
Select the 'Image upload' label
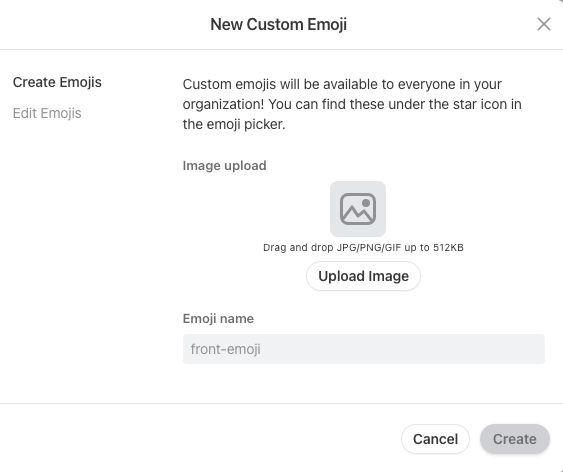pos(224,165)
